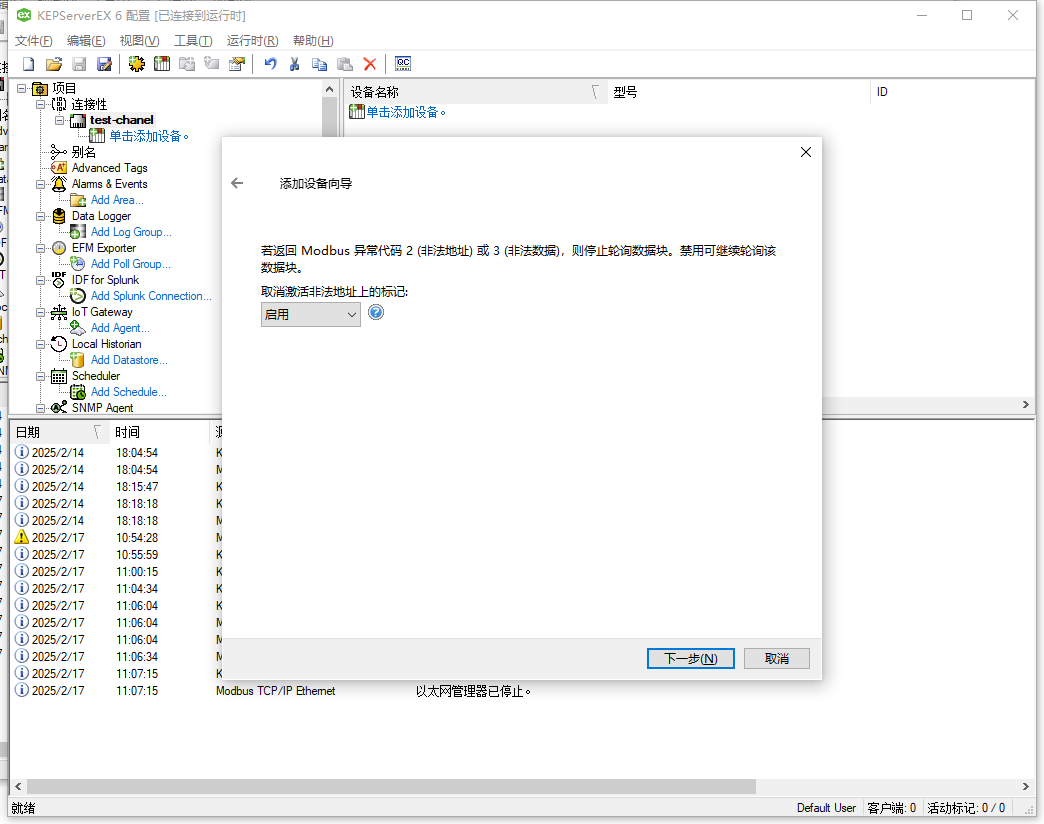Screen dimensions: 1044x824
Task: Open the 运行时(R) menu
Action: 252,41
